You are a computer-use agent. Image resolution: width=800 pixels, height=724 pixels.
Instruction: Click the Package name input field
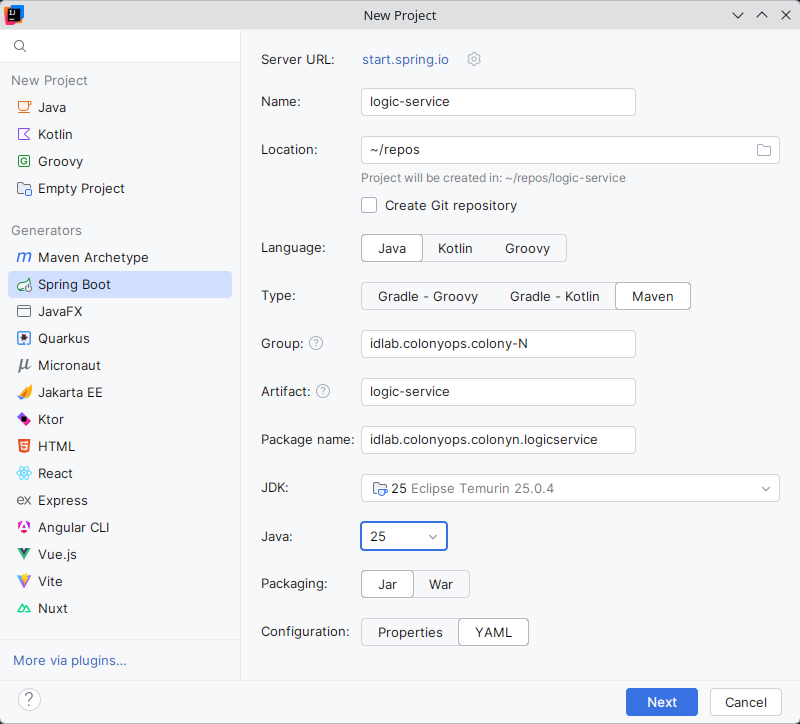pyautogui.click(x=498, y=440)
